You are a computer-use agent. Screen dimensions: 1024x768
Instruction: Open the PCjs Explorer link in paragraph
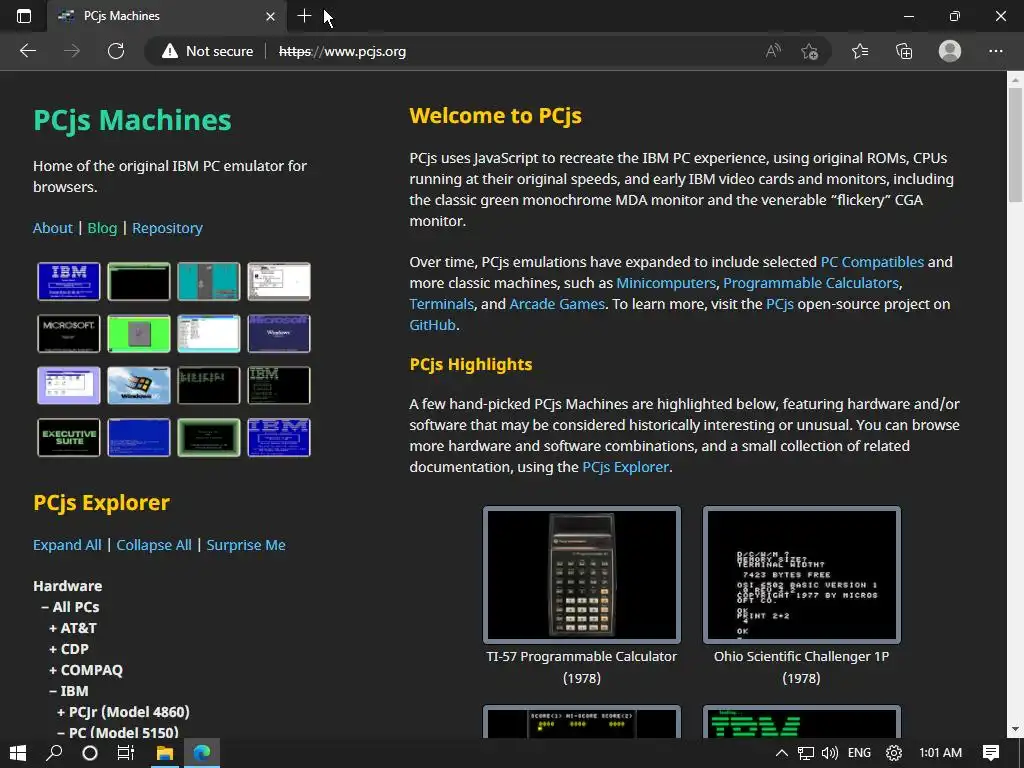point(626,467)
